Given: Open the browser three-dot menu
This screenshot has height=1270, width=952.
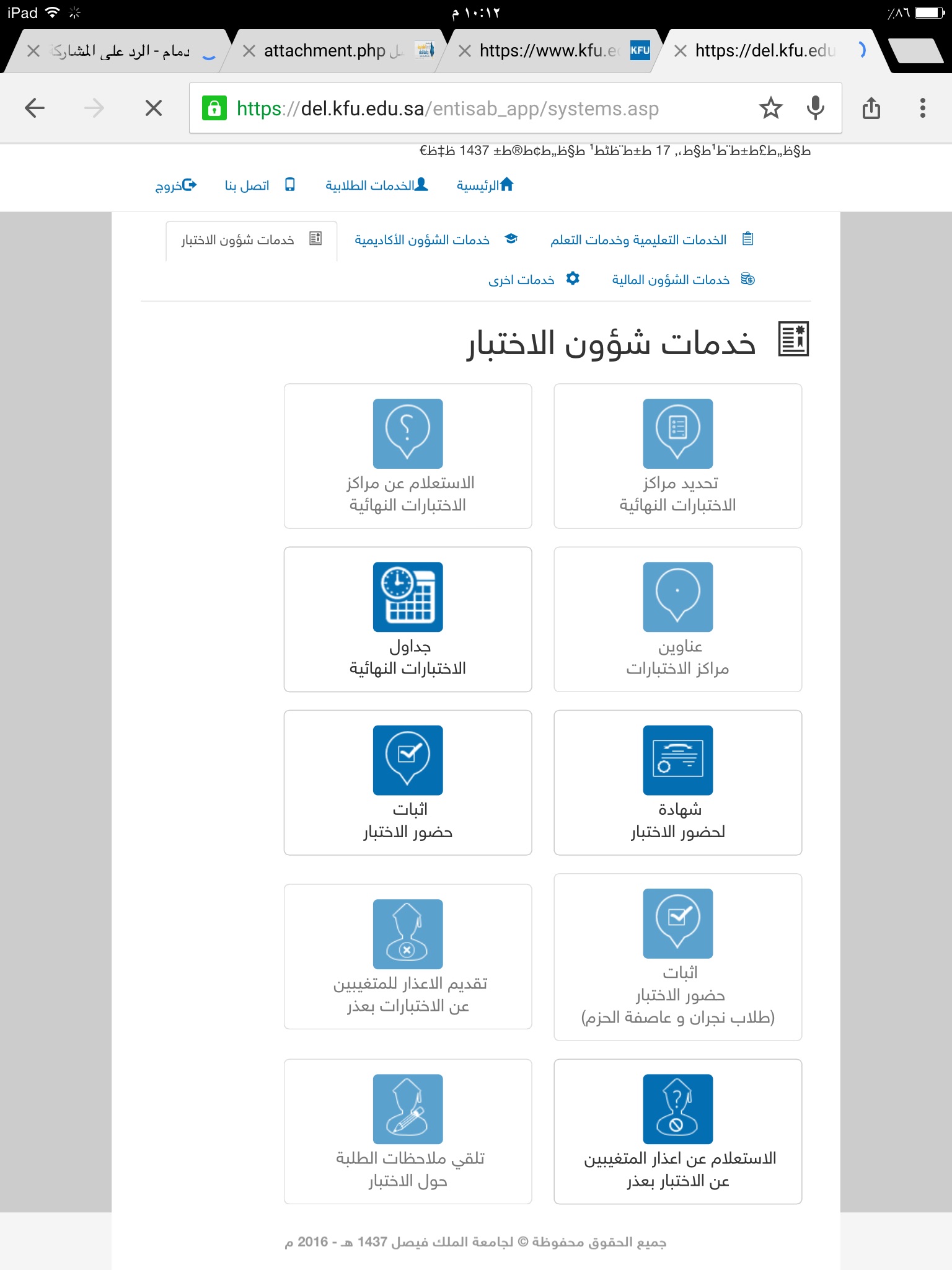Looking at the screenshot, I should 923,109.
